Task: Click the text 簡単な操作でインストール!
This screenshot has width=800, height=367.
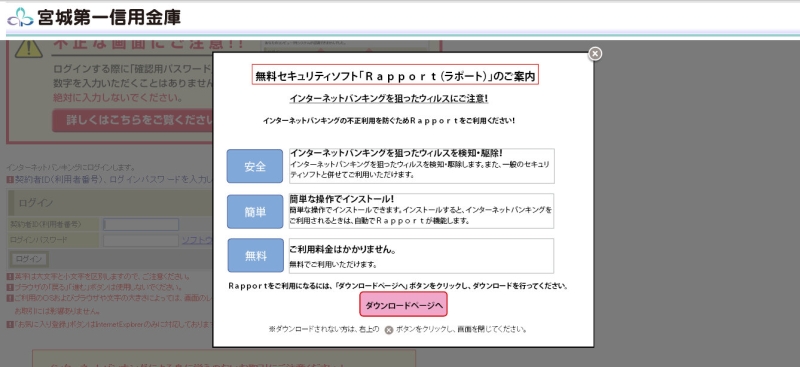Action: [342, 198]
